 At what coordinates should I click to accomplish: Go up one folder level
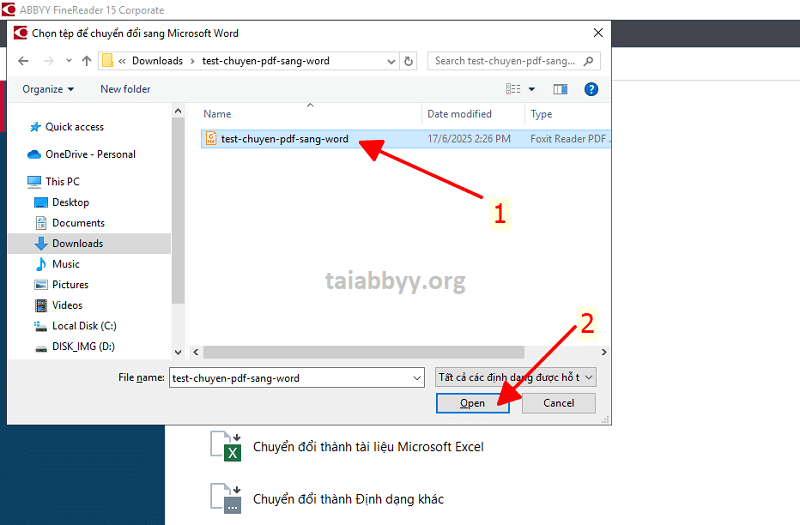pos(87,61)
